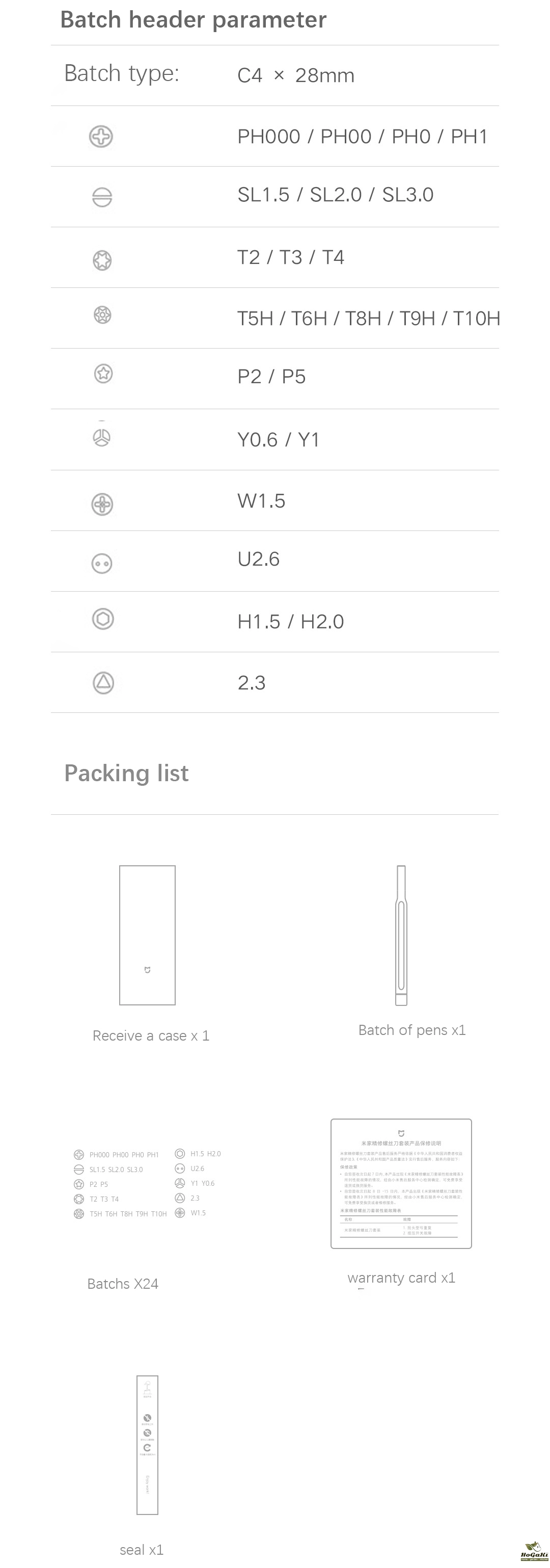Click the 'C4 × 28mm' batch type value
Image resolution: width=550 pixels, height=1568 pixels.
(296, 75)
